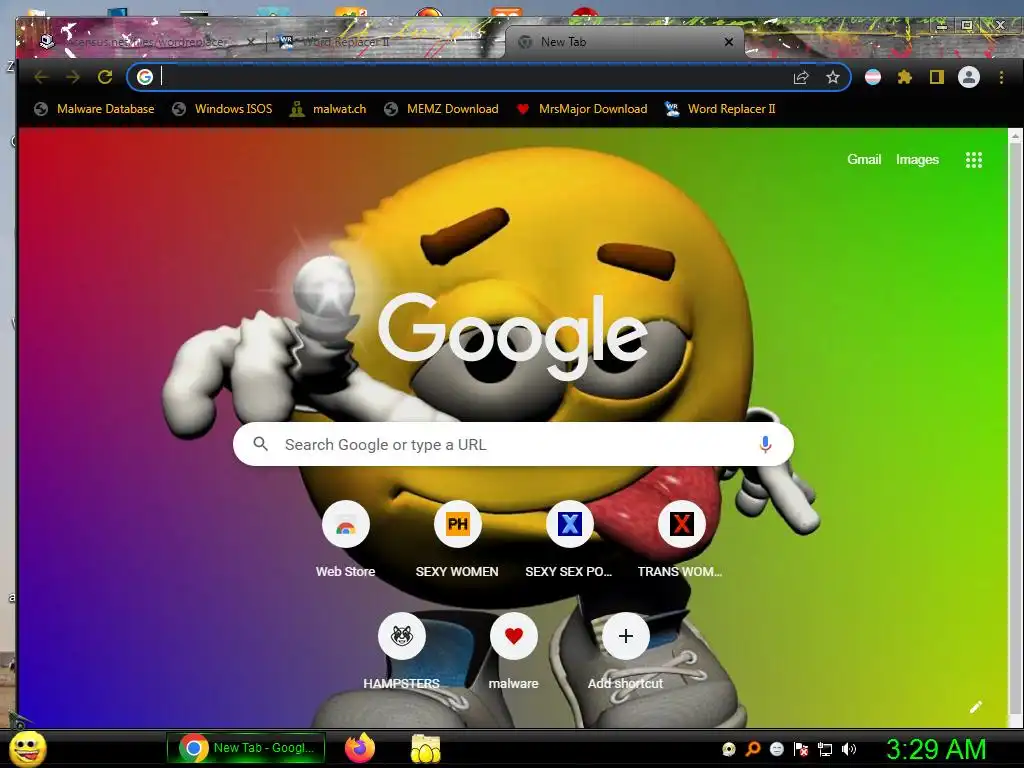1024x768 pixels.
Task: Click the Search Google or type a URL box
Action: (x=513, y=444)
